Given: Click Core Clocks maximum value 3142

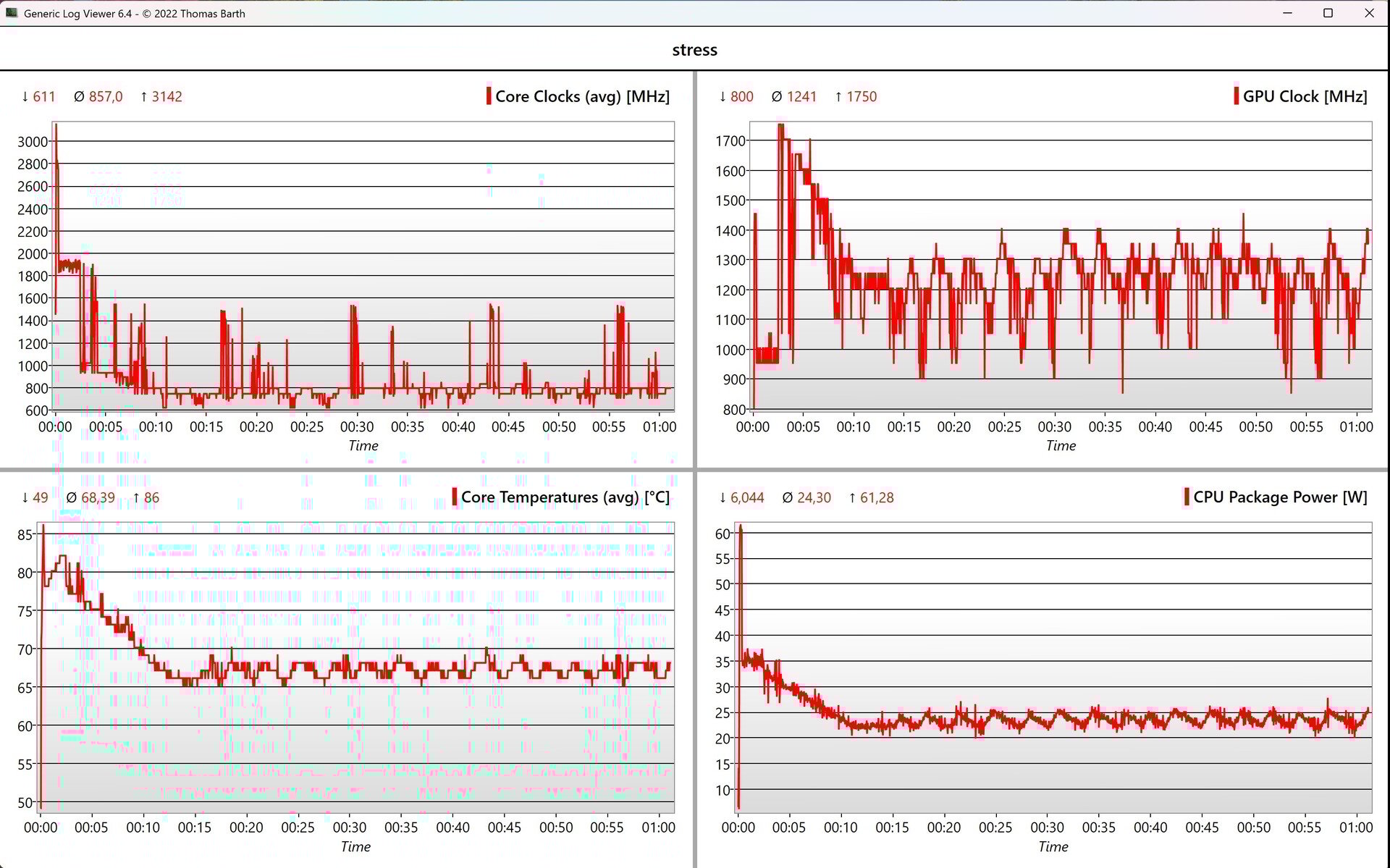Looking at the screenshot, I should (167, 96).
